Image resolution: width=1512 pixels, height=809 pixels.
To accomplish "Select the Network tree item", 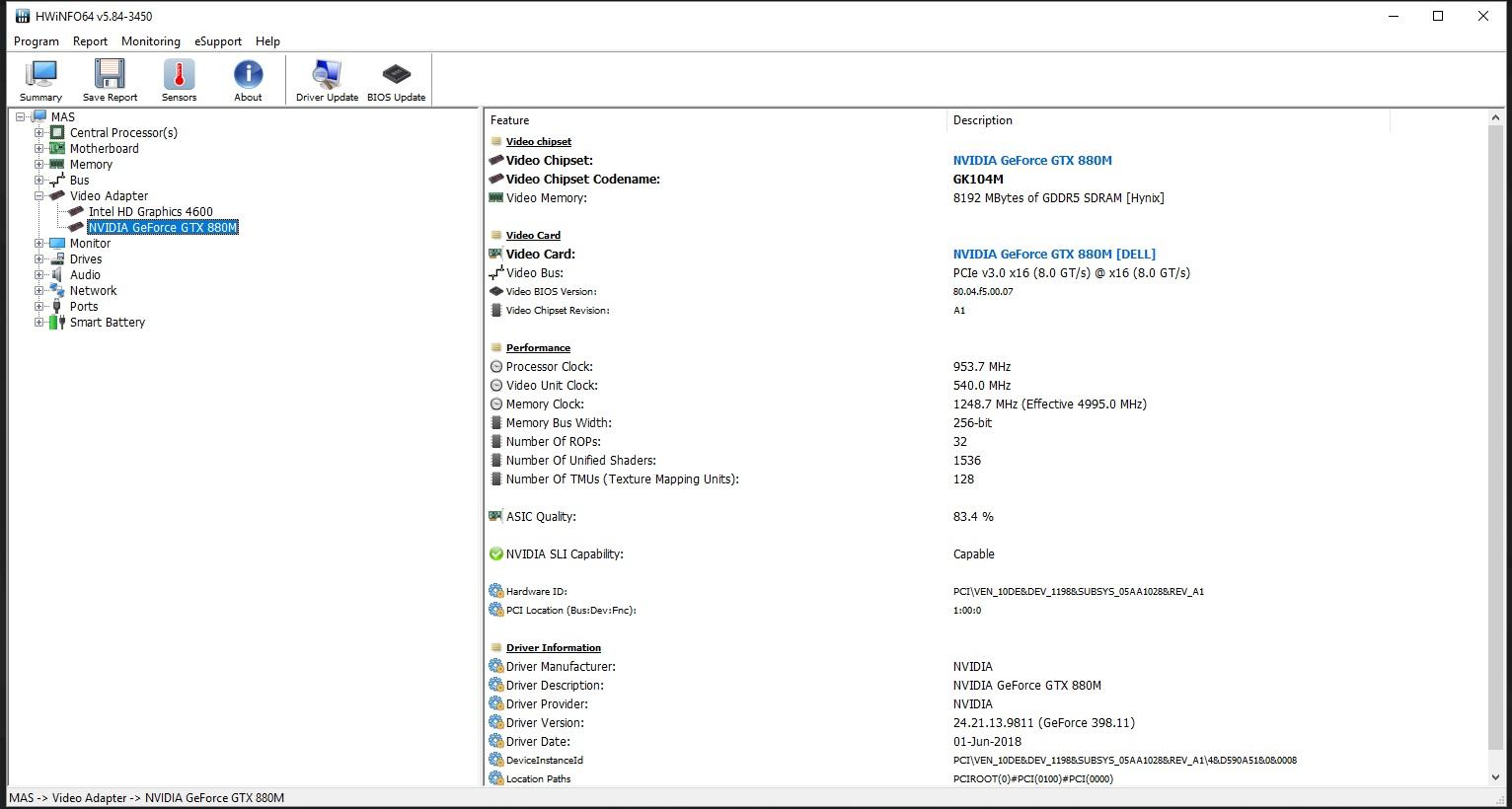I will pyautogui.click(x=93, y=290).
